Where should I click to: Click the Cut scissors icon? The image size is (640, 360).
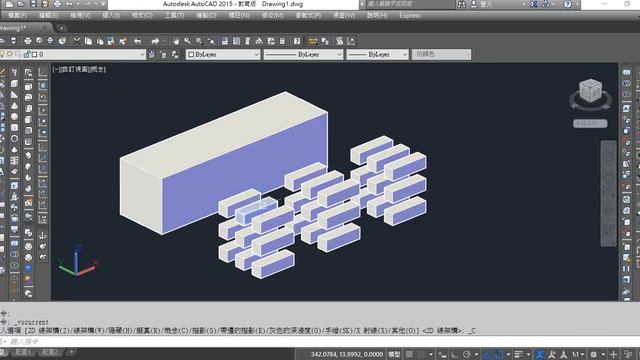click(77, 41)
